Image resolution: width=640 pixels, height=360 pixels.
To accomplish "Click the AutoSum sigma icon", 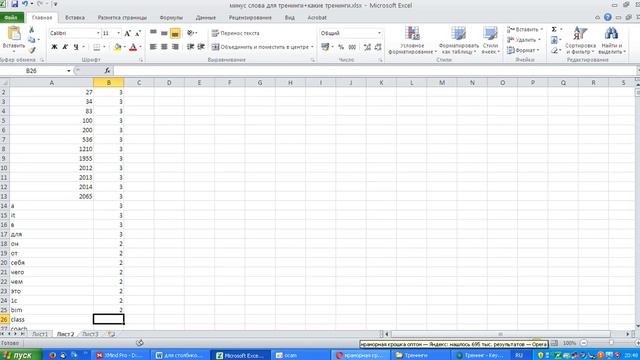I will point(554,29).
